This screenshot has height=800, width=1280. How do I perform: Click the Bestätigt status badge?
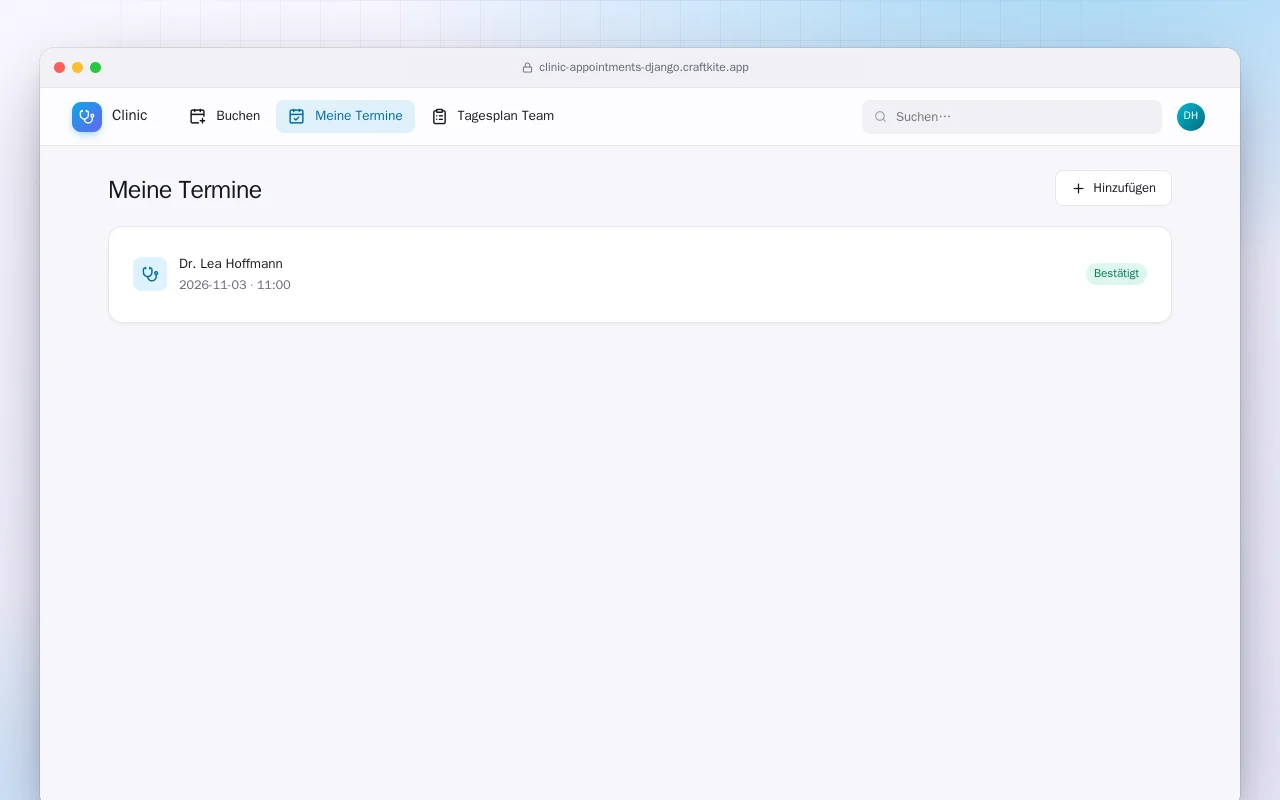(x=1116, y=274)
